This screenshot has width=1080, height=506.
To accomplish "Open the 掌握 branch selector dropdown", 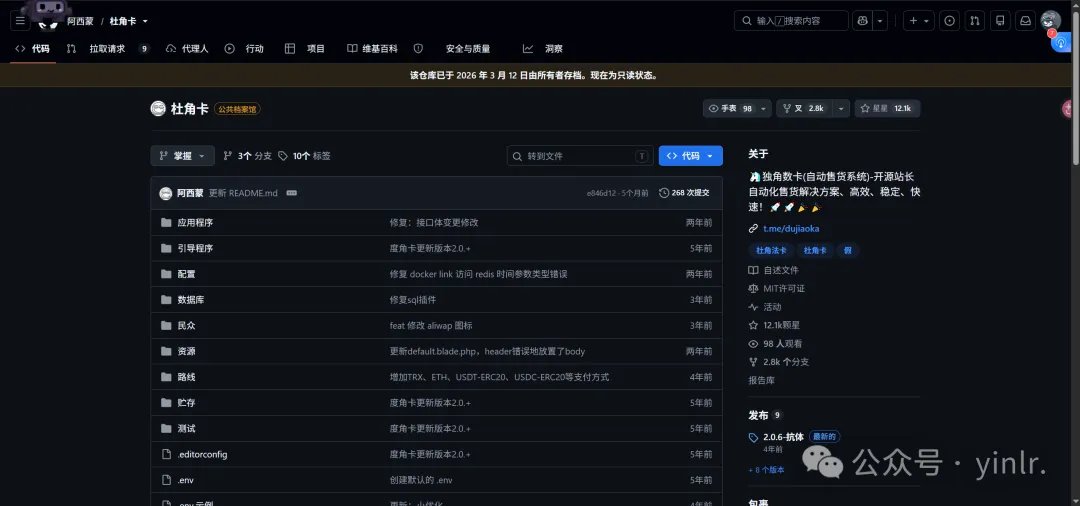I will tap(183, 156).
